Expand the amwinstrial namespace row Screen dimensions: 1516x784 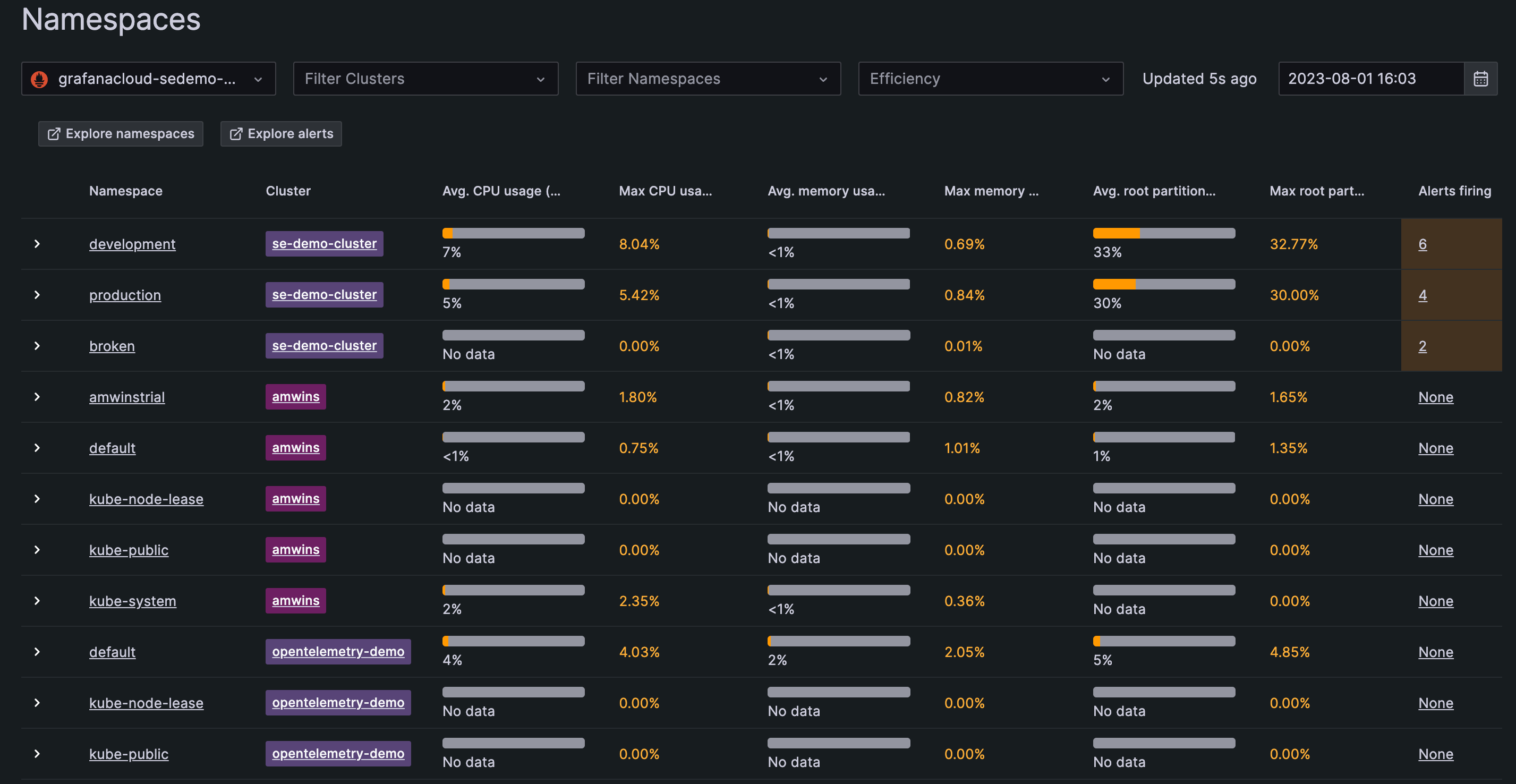coord(37,397)
